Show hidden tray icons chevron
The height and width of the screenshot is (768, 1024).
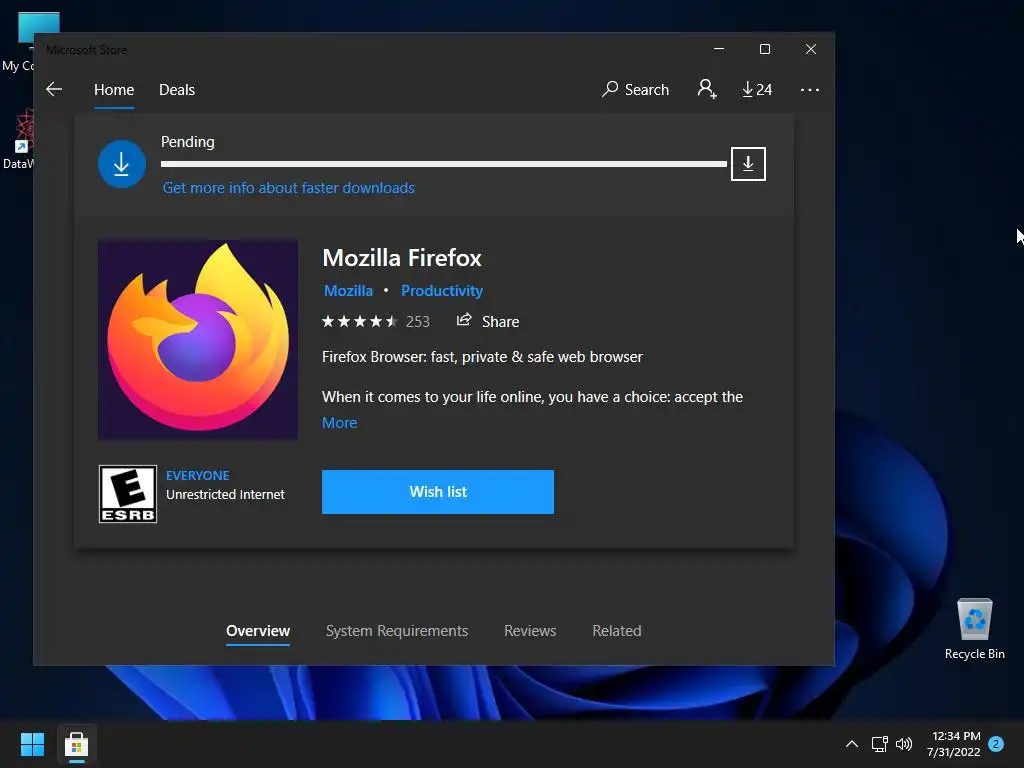pyautogui.click(x=852, y=744)
